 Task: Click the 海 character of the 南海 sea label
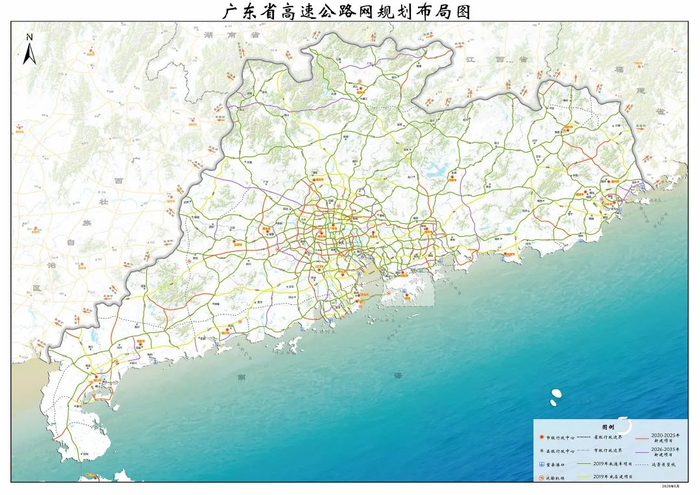pos(398,375)
